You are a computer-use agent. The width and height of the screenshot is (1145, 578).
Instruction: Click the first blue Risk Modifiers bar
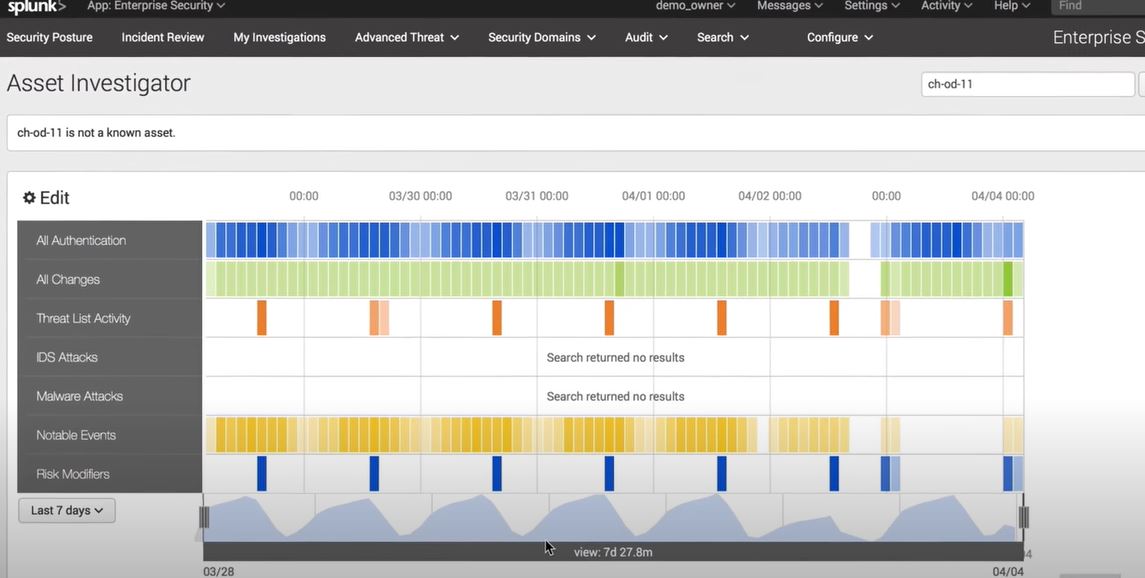[261, 474]
